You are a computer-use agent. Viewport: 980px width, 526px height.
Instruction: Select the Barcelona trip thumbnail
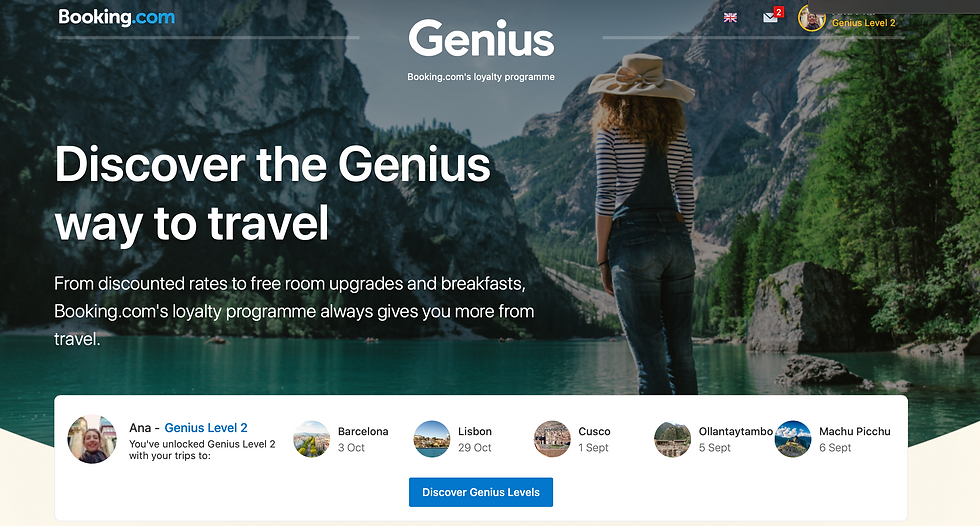311,439
